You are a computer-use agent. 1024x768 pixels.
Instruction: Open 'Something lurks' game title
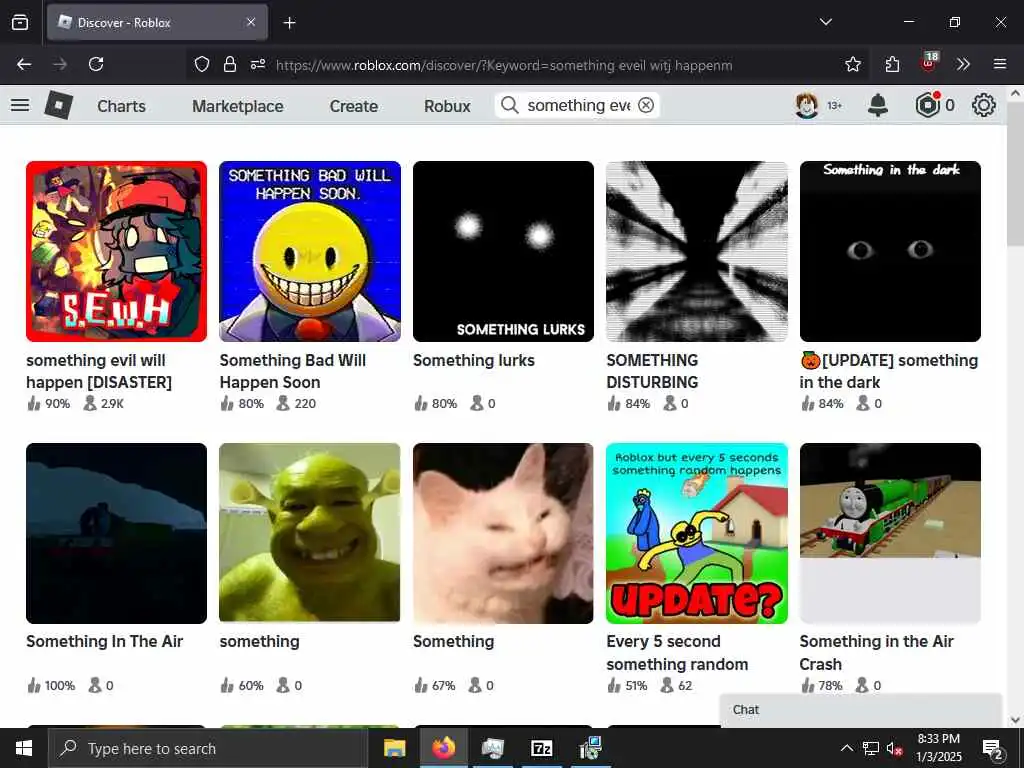473,360
